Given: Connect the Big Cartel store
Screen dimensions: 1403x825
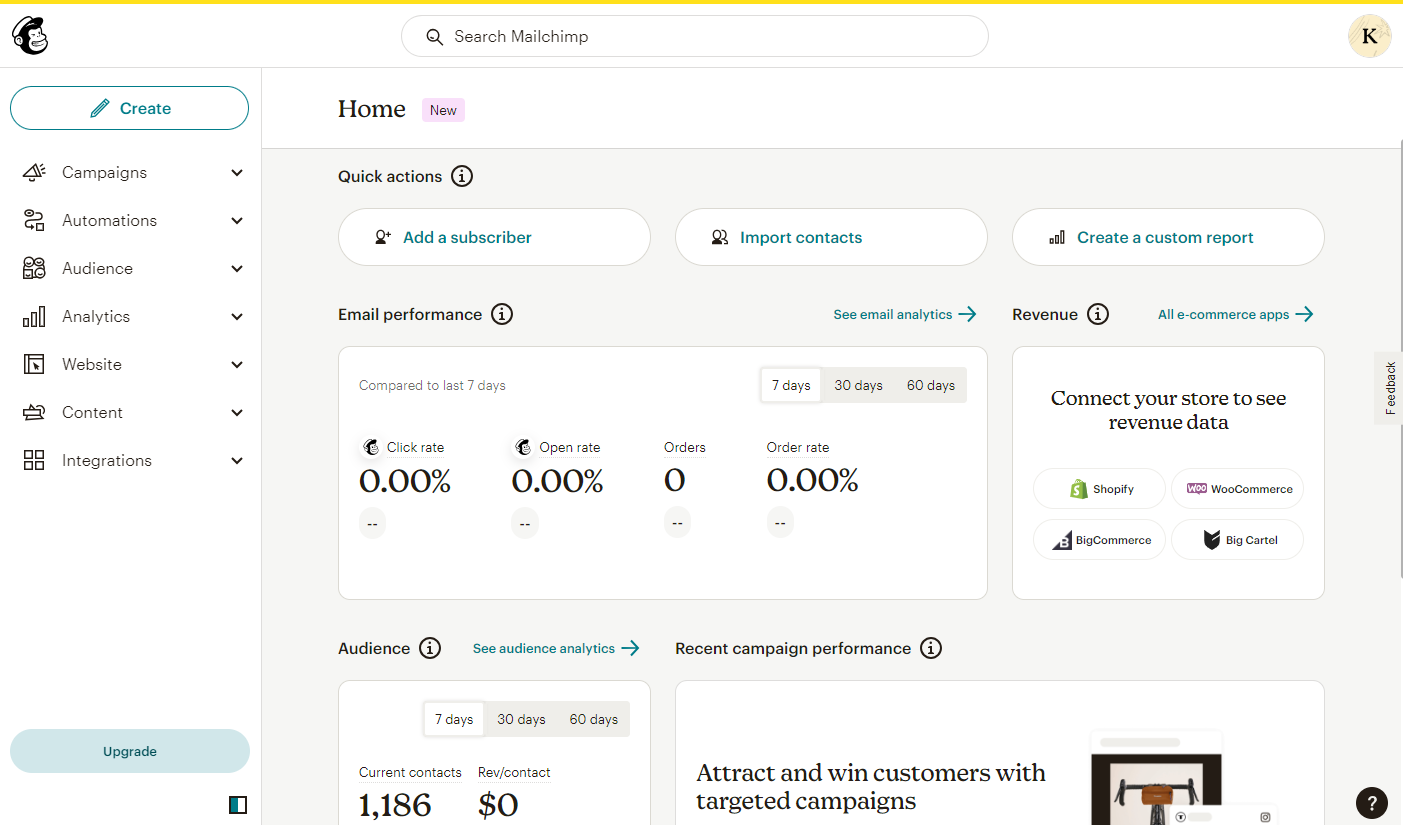Looking at the screenshot, I should pyautogui.click(x=1238, y=540).
